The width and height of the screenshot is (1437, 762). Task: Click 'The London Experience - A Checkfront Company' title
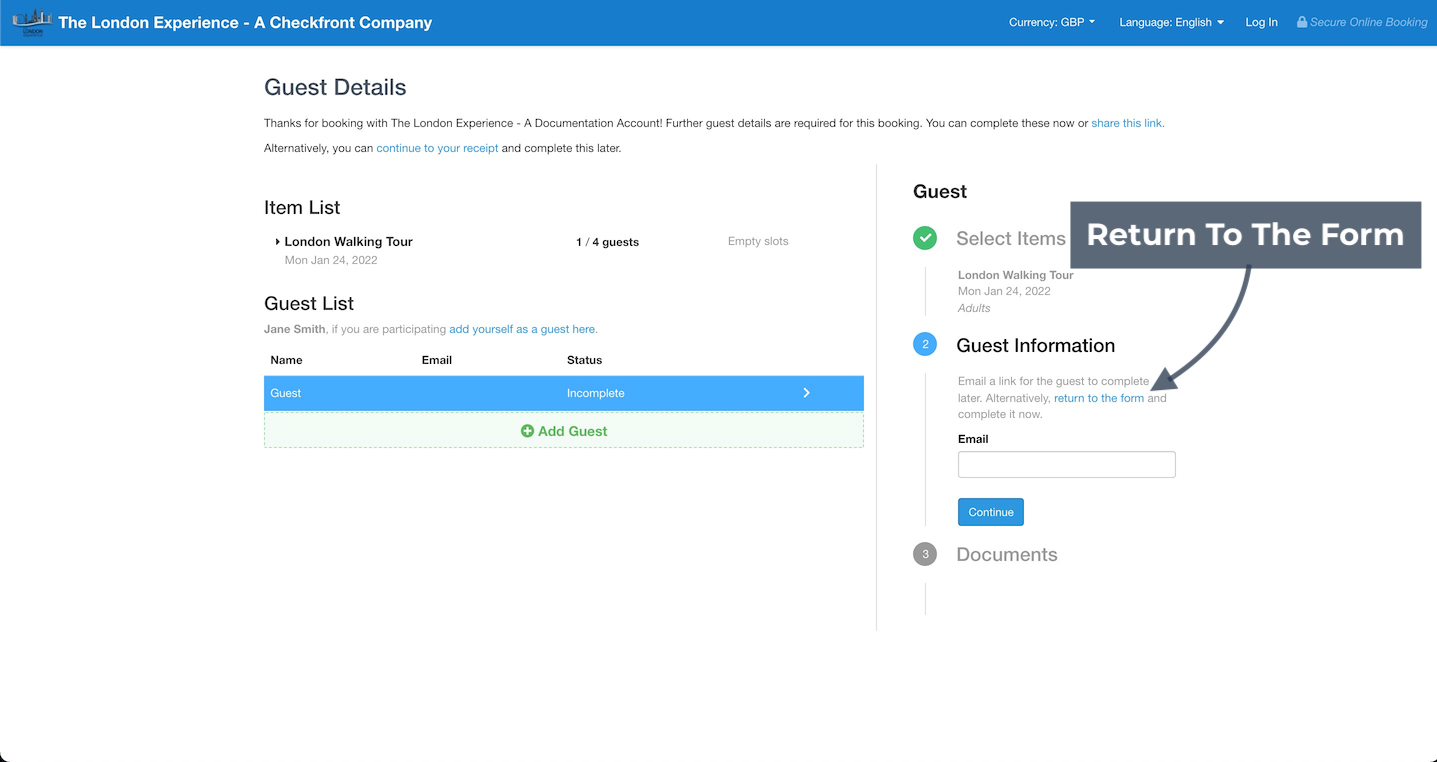(x=245, y=22)
